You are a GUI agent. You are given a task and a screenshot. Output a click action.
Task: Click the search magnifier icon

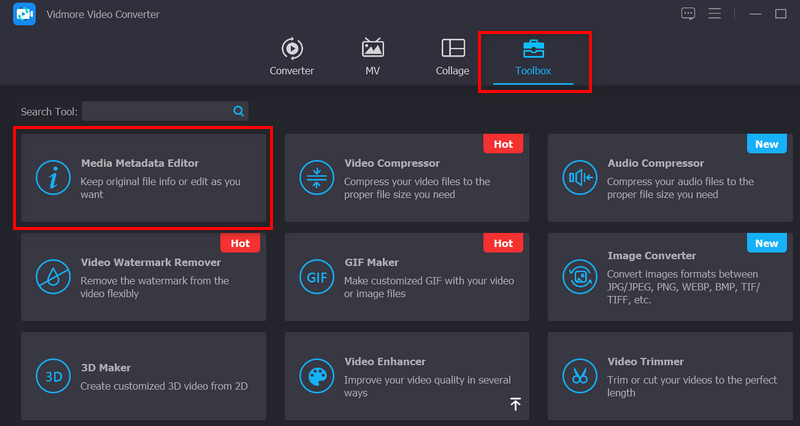pos(239,111)
